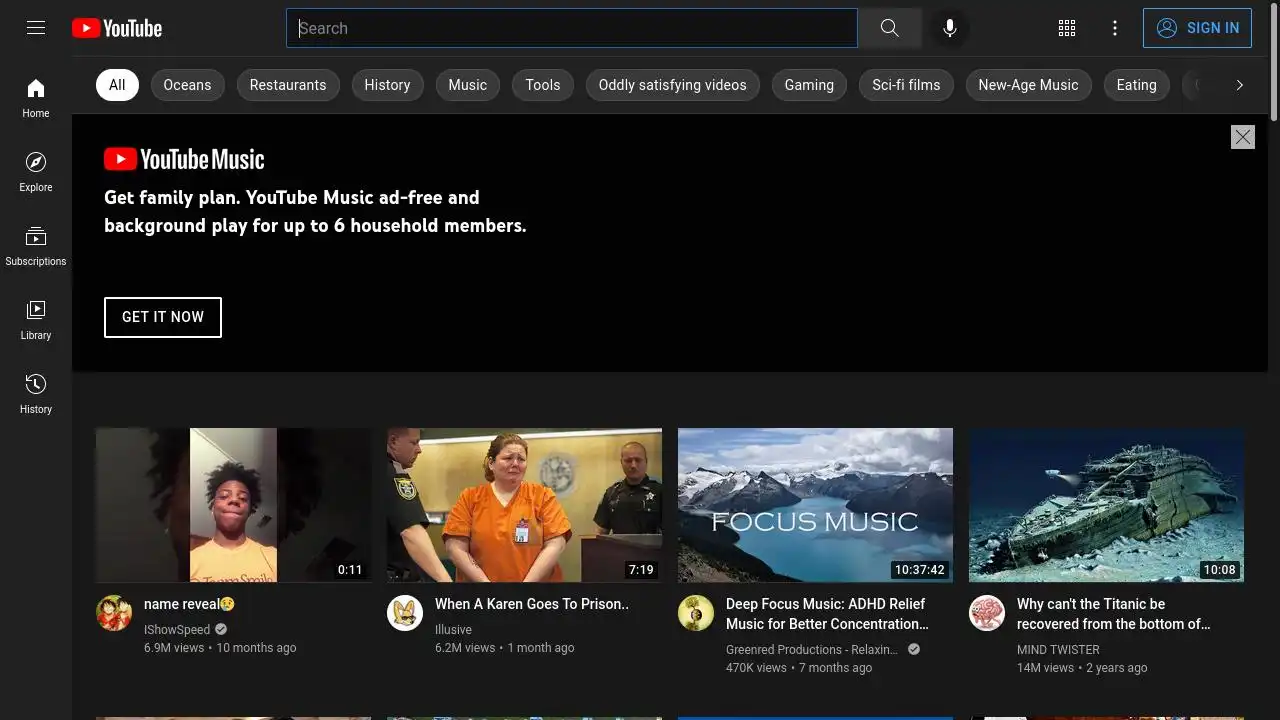Close the YouTube Music banner
This screenshot has height=720, width=1280.
[1243, 137]
